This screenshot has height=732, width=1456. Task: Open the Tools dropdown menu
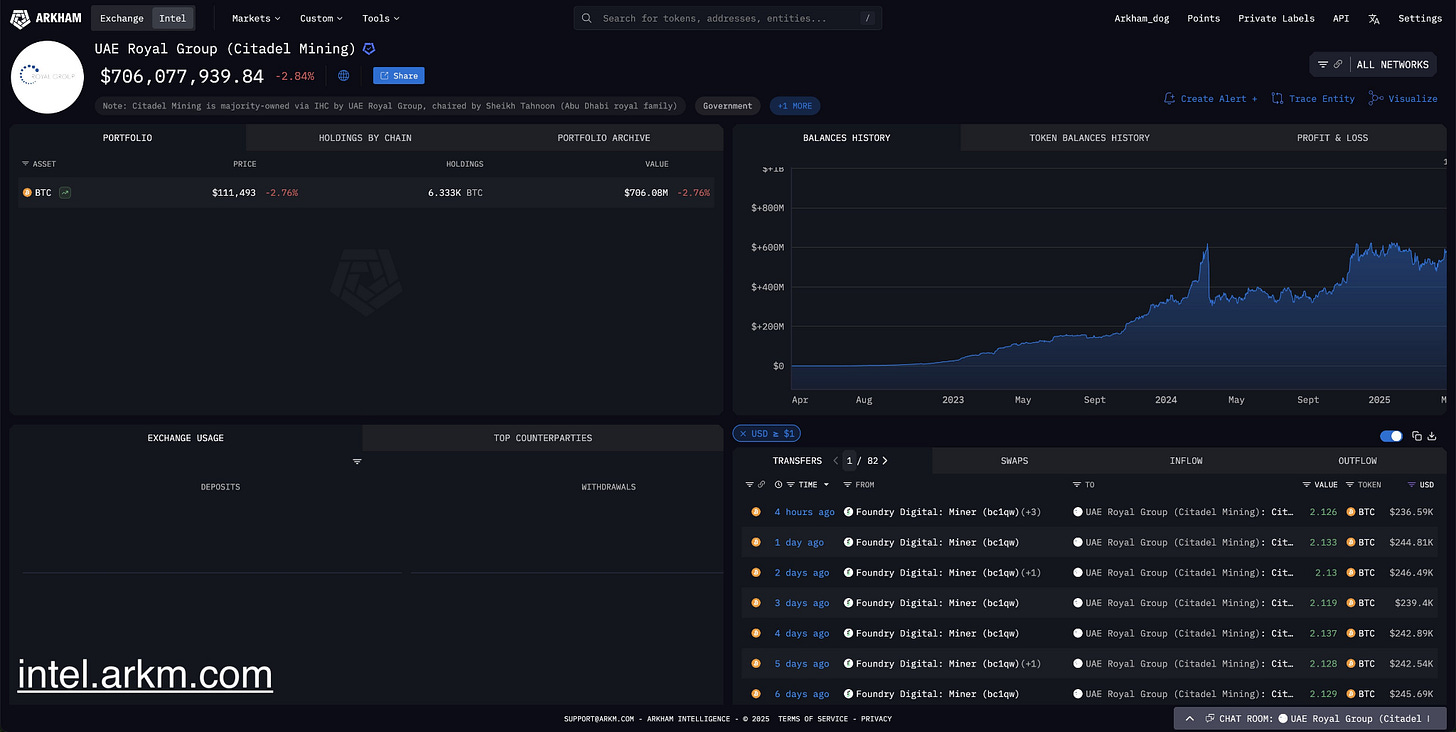pyautogui.click(x=380, y=18)
